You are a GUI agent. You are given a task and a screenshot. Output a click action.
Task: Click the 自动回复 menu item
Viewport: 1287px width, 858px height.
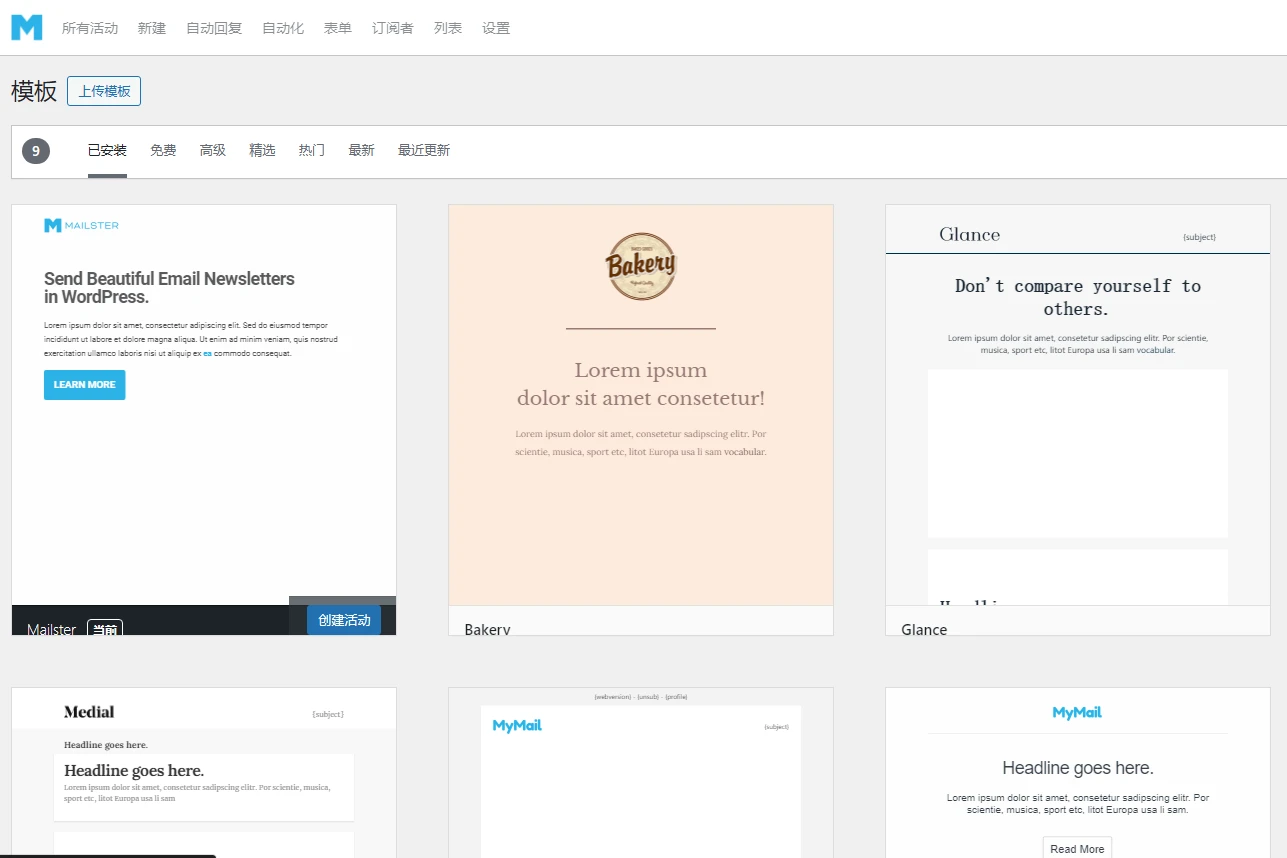click(213, 28)
